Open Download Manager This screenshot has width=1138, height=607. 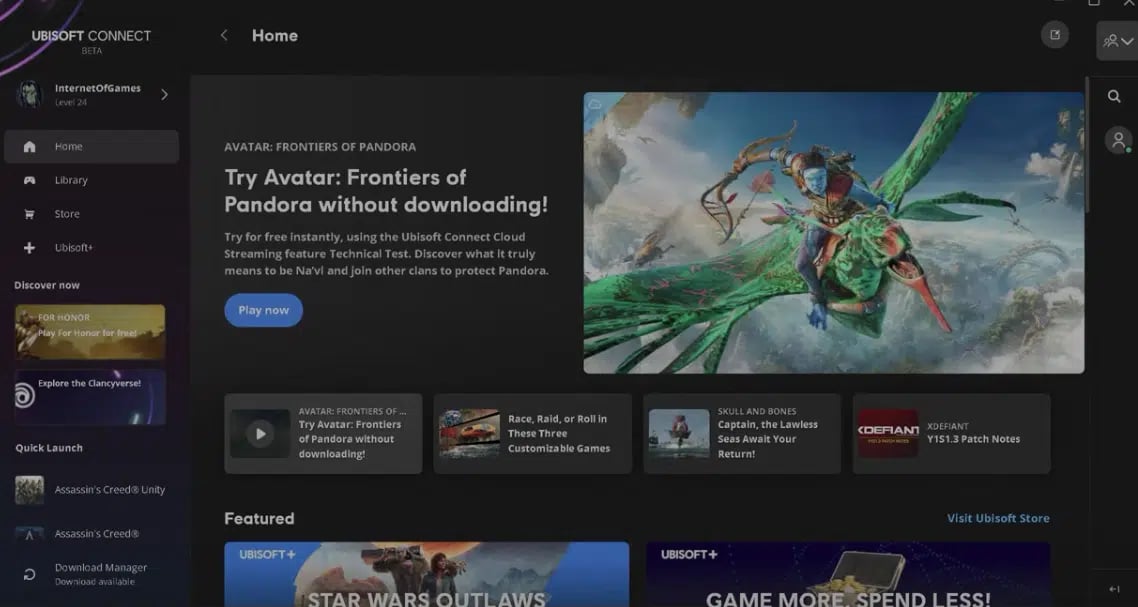91,574
